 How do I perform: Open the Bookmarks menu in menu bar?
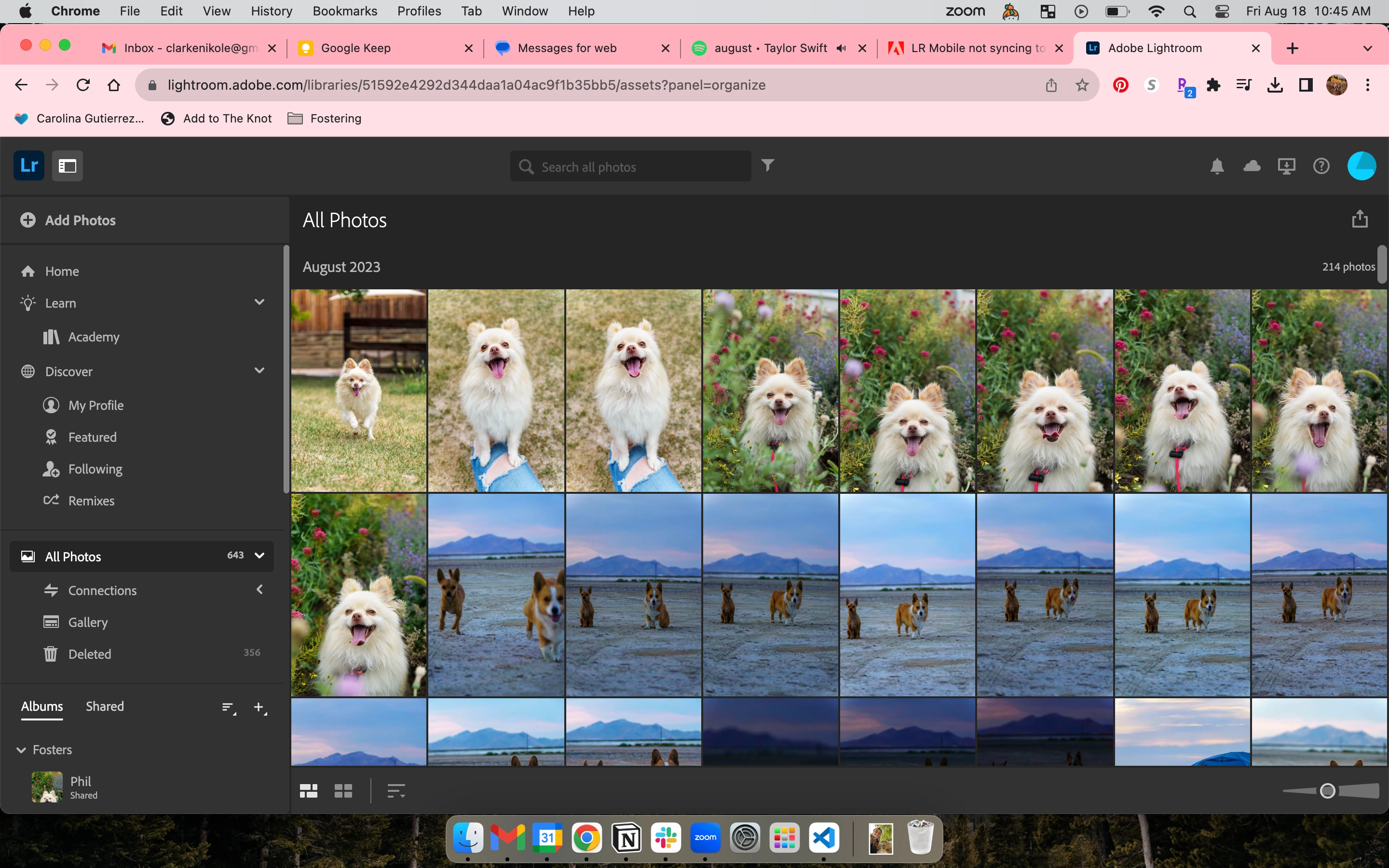[344, 11]
